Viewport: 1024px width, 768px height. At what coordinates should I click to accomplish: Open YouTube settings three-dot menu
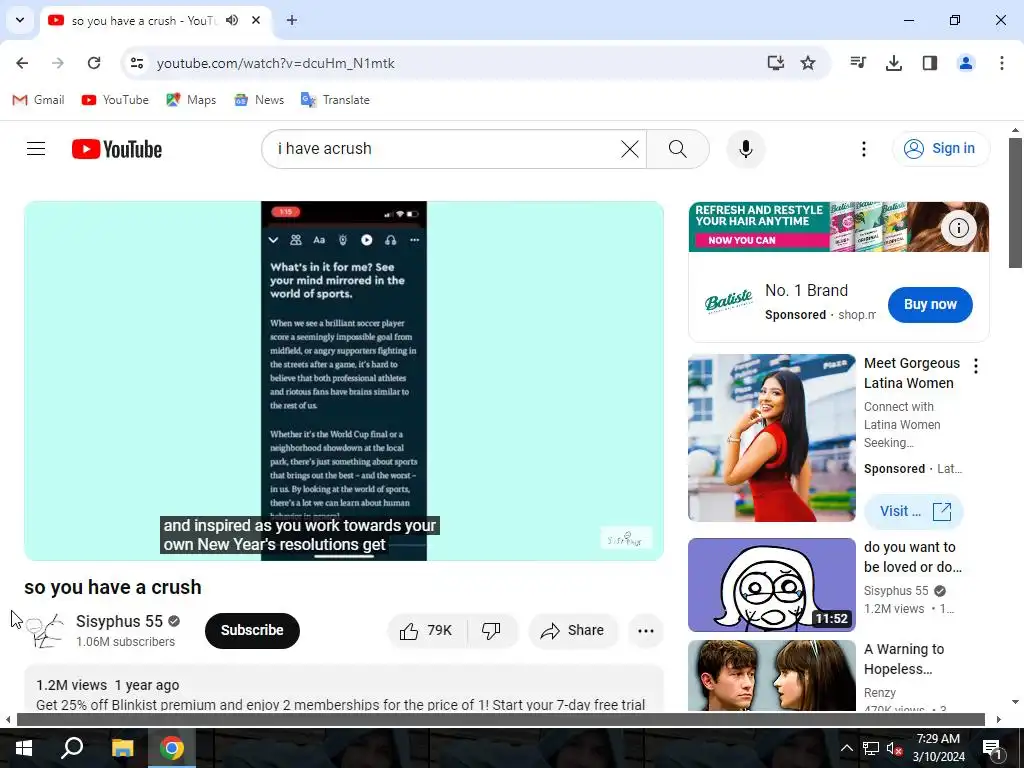864,149
